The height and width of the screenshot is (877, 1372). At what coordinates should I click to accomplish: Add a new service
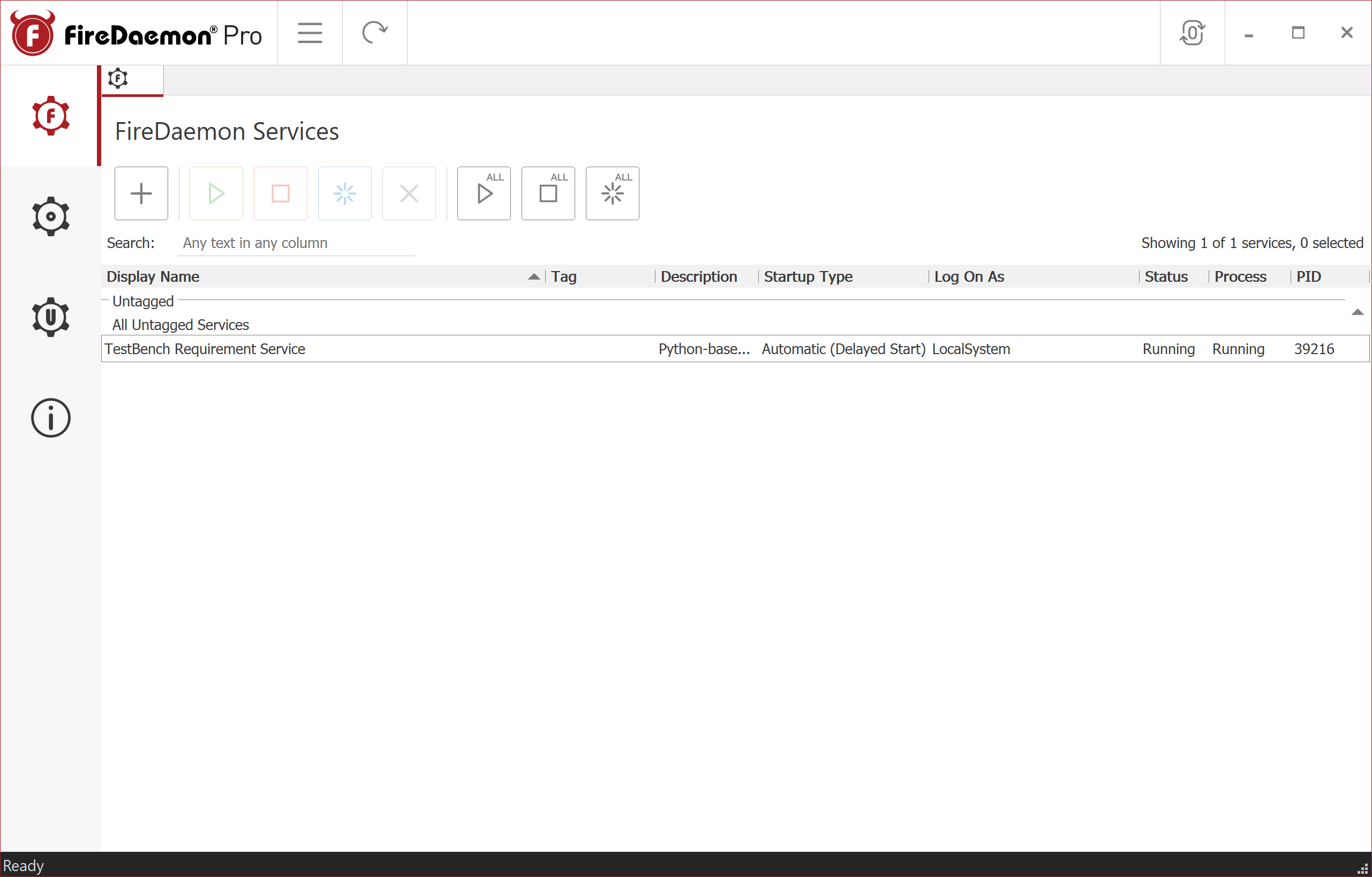[x=141, y=193]
